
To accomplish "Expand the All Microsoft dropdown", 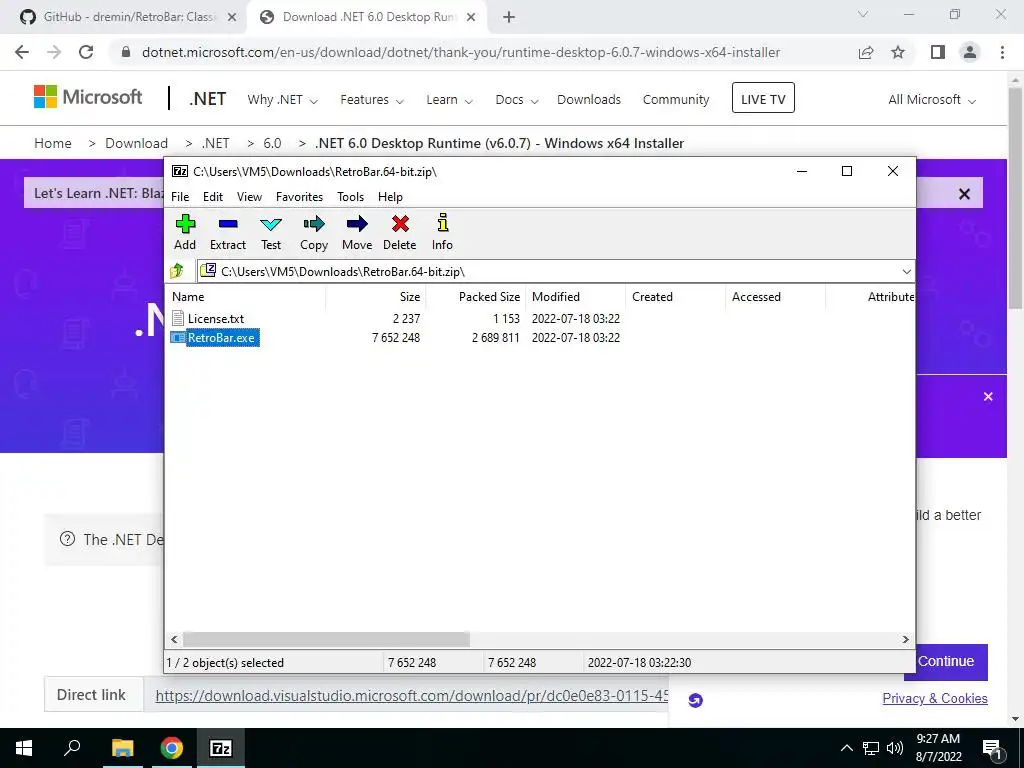I will (x=932, y=100).
